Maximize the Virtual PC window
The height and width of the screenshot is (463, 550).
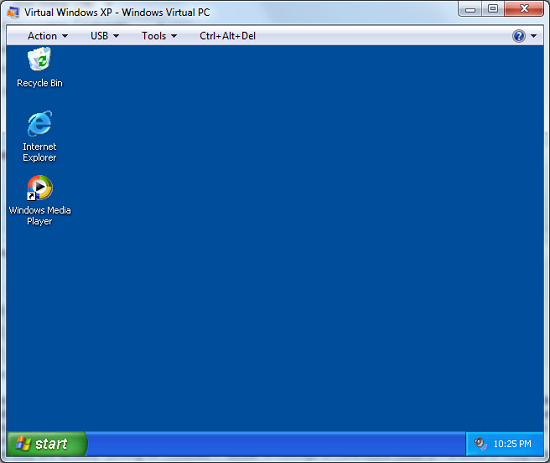(493, 8)
